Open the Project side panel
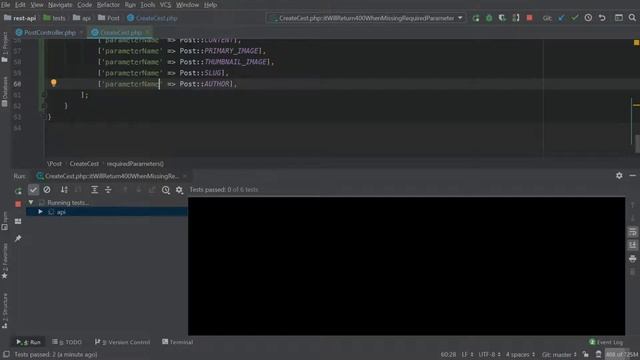 coord(4,47)
